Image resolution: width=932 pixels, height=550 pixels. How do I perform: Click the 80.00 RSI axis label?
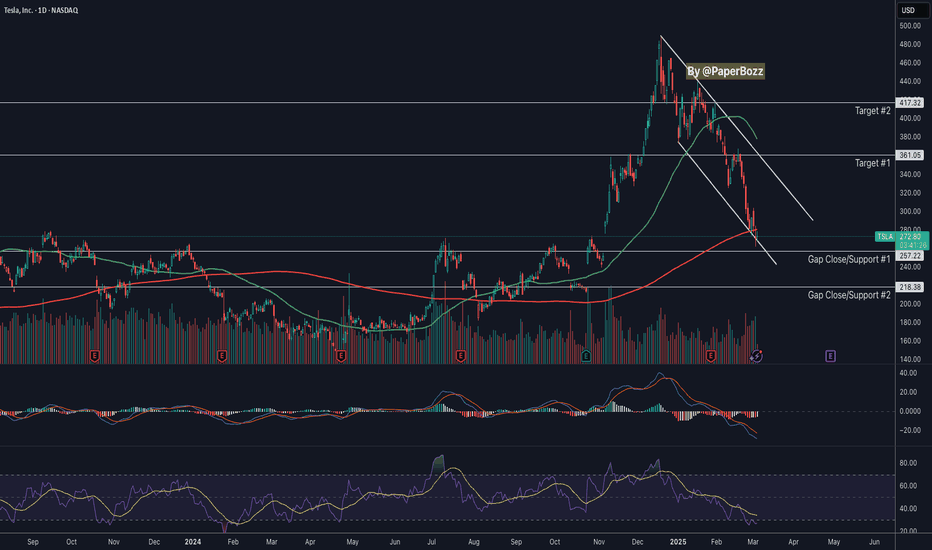[908, 463]
